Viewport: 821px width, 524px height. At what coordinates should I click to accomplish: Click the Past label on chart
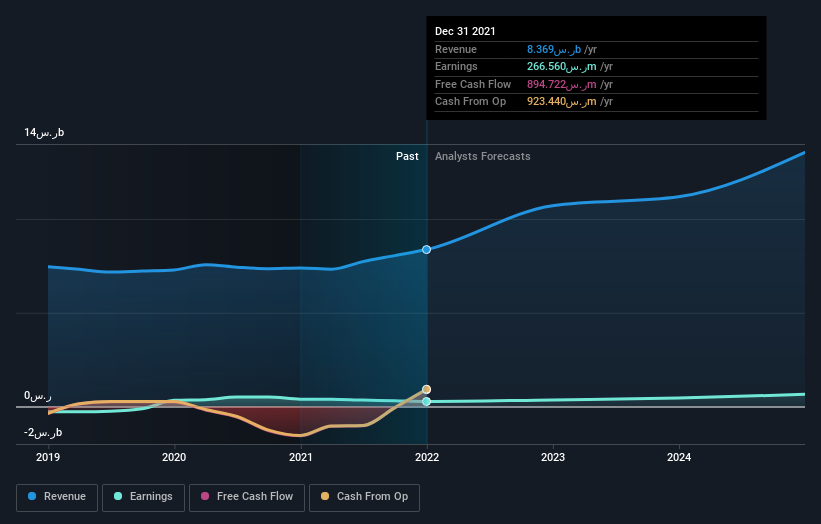(x=407, y=156)
